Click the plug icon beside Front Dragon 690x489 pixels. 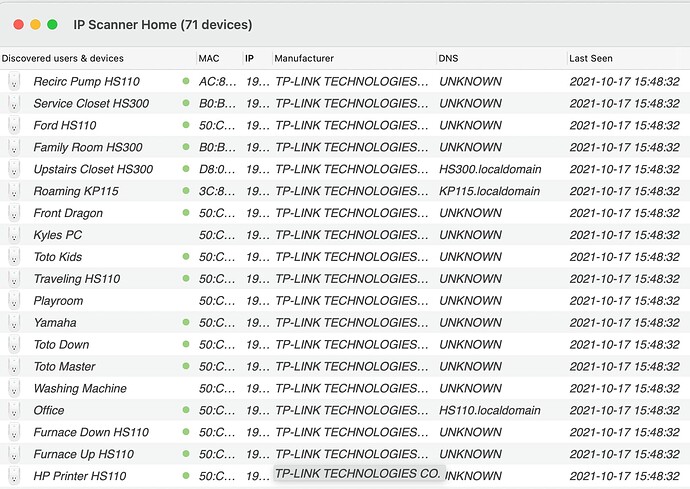tap(14, 213)
